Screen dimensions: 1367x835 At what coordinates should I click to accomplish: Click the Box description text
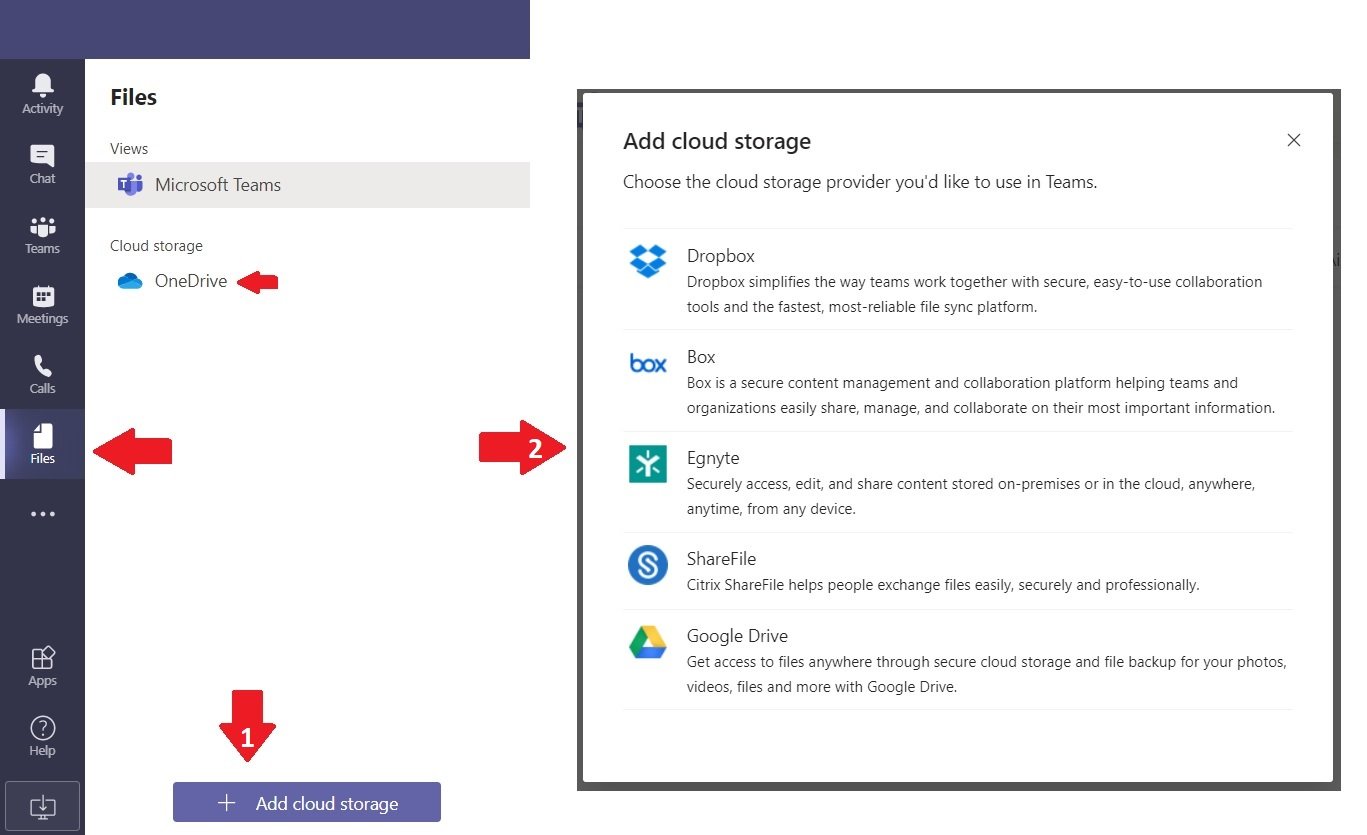[x=981, y=395]
